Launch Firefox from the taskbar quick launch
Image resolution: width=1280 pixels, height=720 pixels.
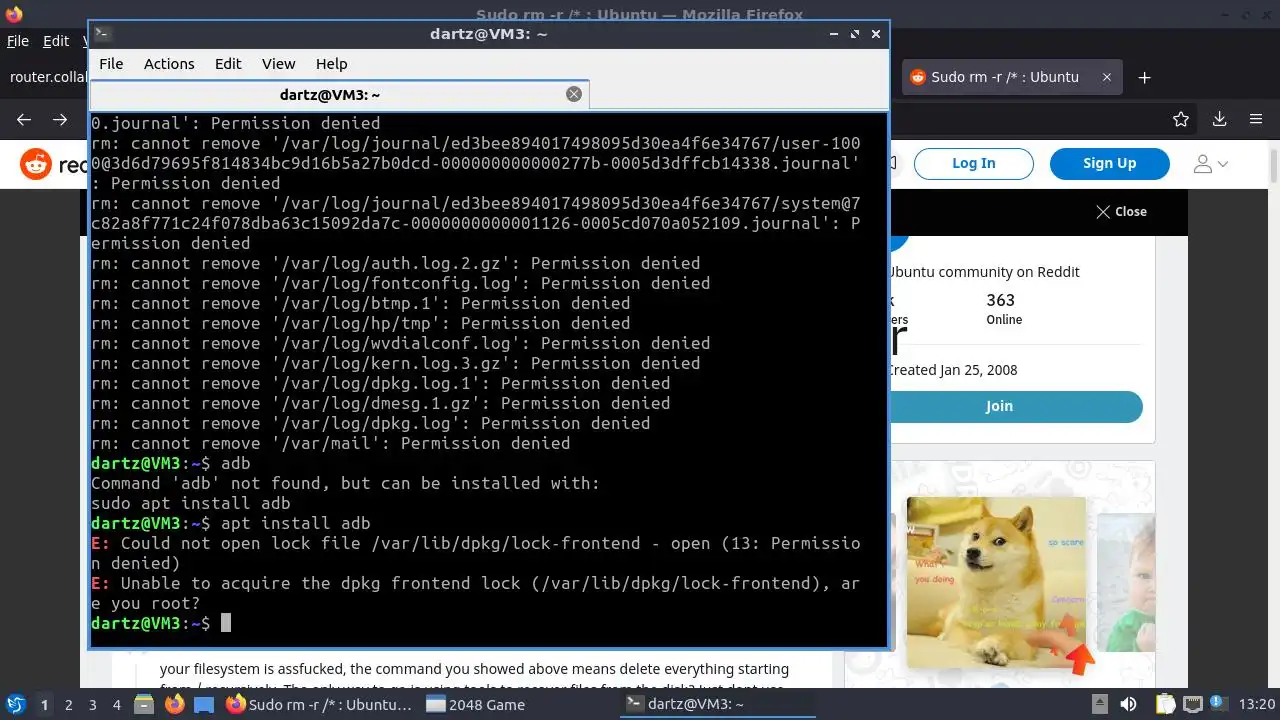(174, 705)
